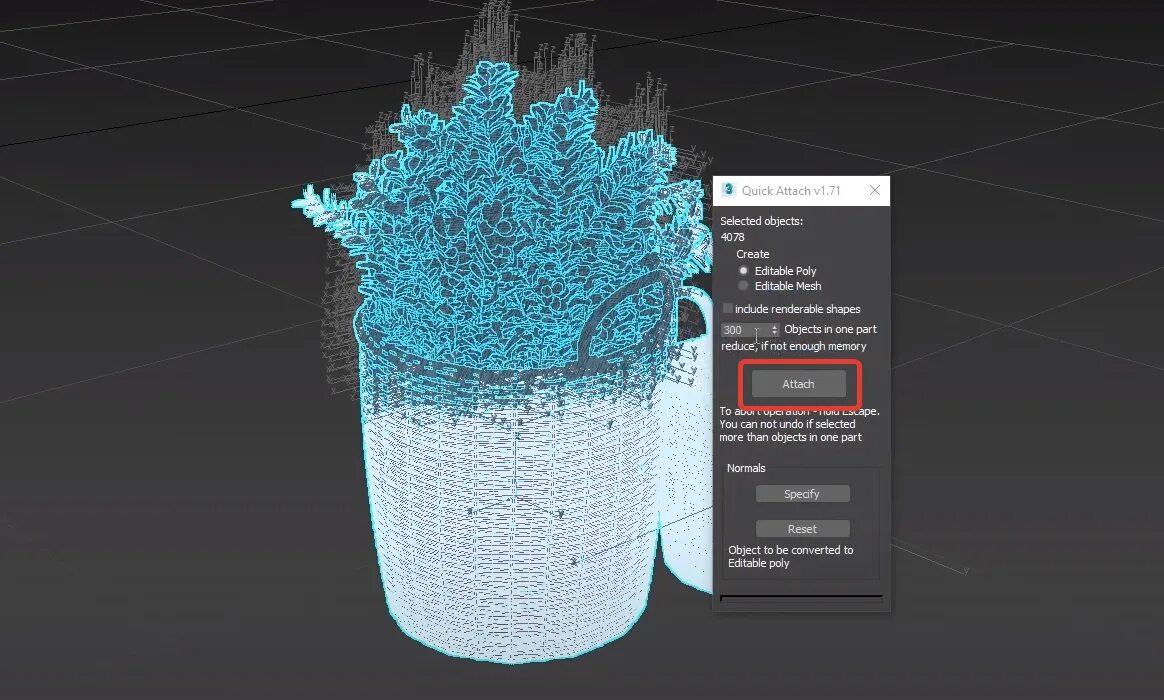Click the Specify normals button

click(802, 494)
